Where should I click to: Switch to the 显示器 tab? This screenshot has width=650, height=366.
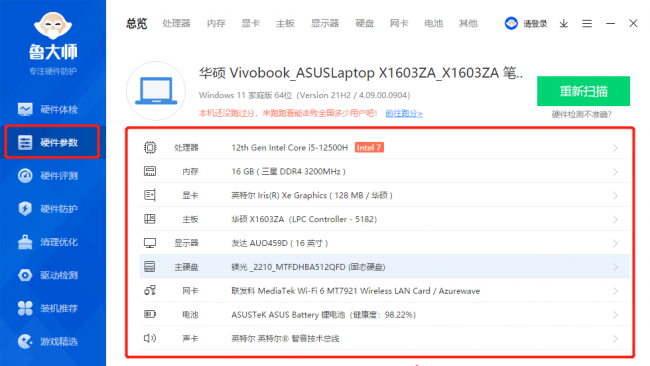(325, 23)
